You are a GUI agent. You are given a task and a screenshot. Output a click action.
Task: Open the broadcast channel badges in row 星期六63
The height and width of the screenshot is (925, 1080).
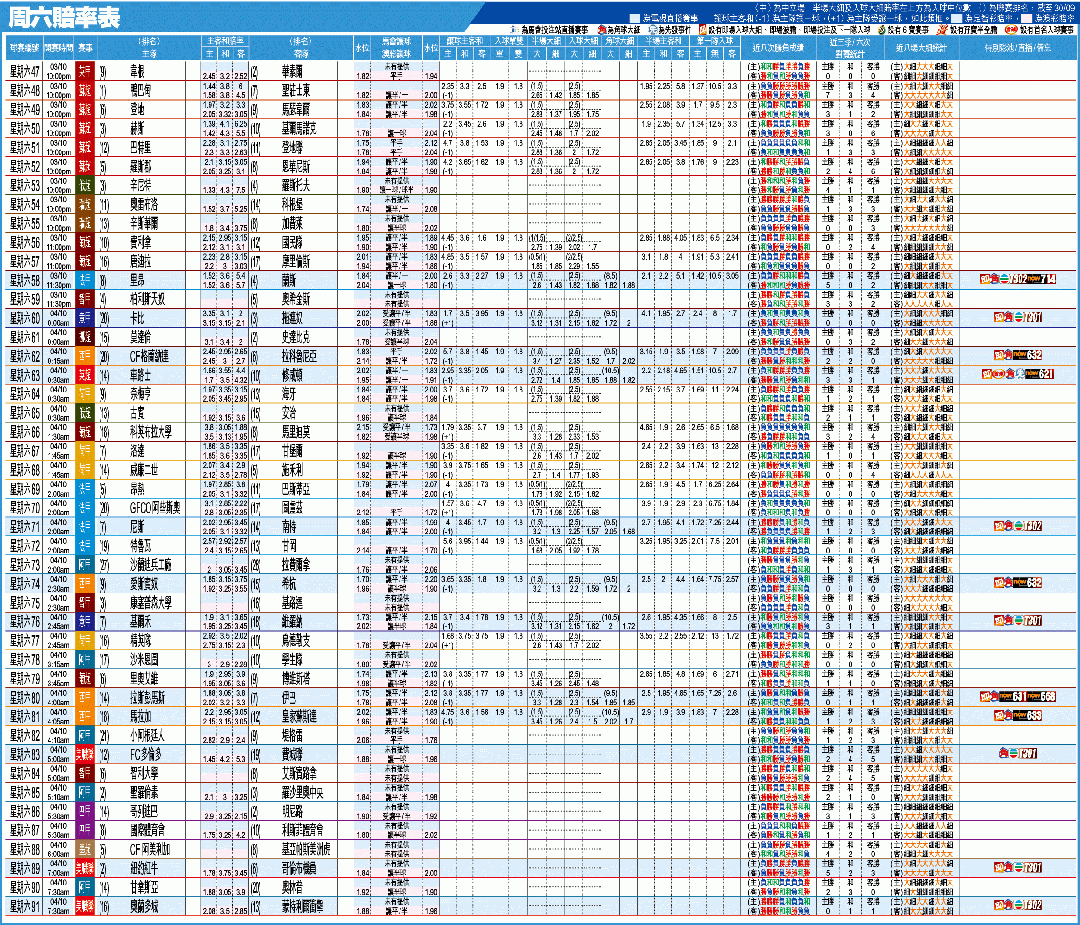(x=1018, y=374)
